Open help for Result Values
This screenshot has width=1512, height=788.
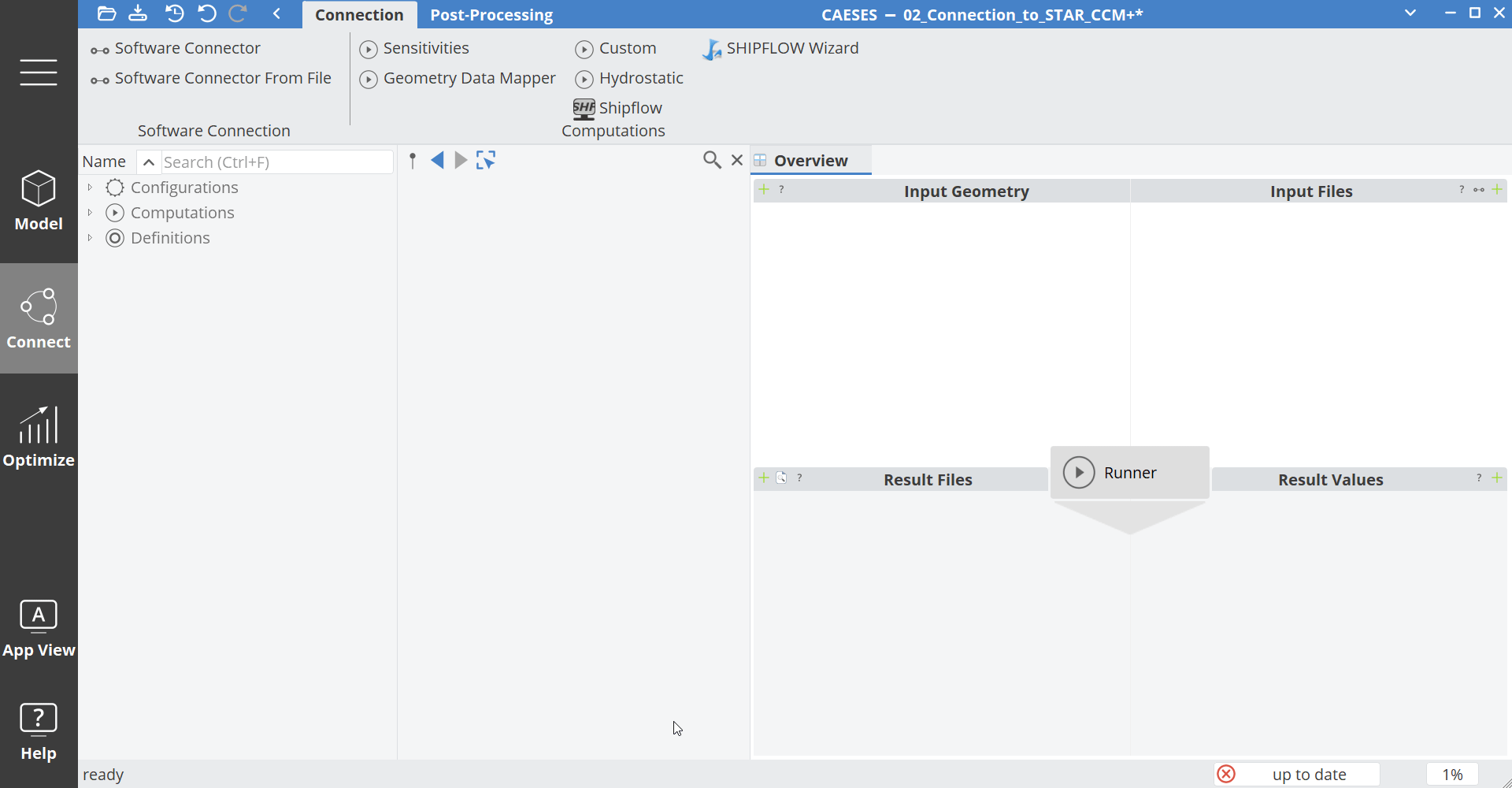pos(1479,478)
